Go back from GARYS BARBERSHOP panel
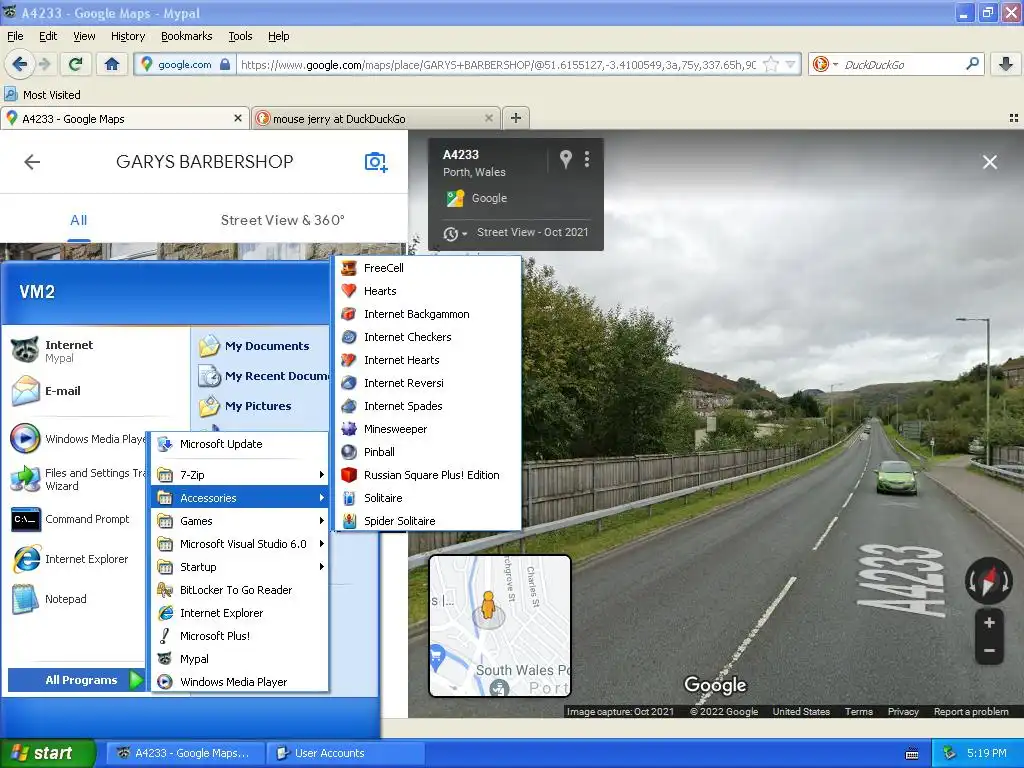 [31, 161]
